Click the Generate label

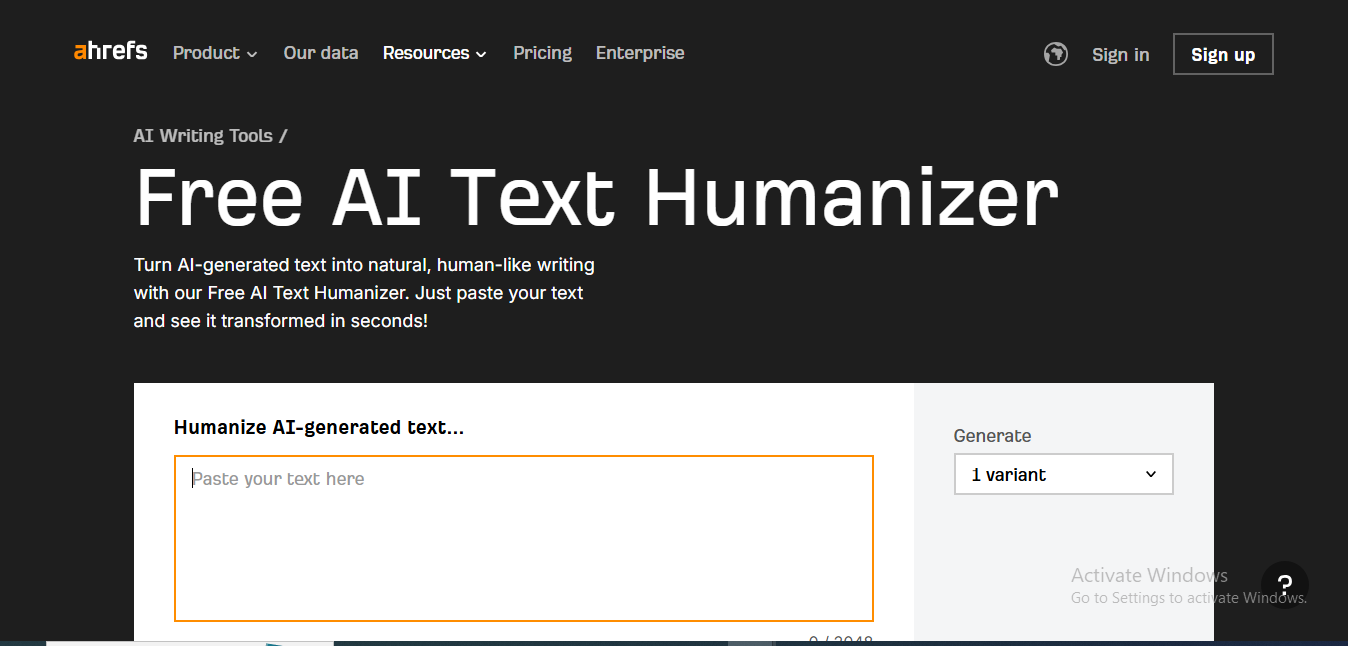tap(991, 435)
